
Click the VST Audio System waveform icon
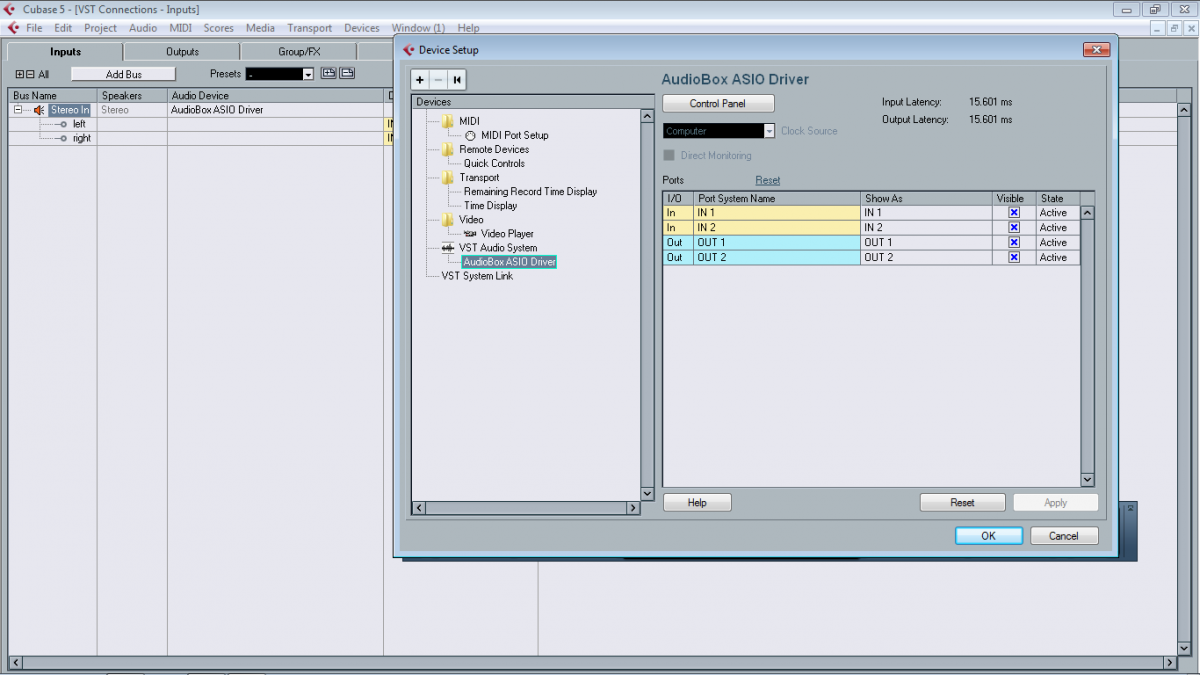(x=447, y=248)
